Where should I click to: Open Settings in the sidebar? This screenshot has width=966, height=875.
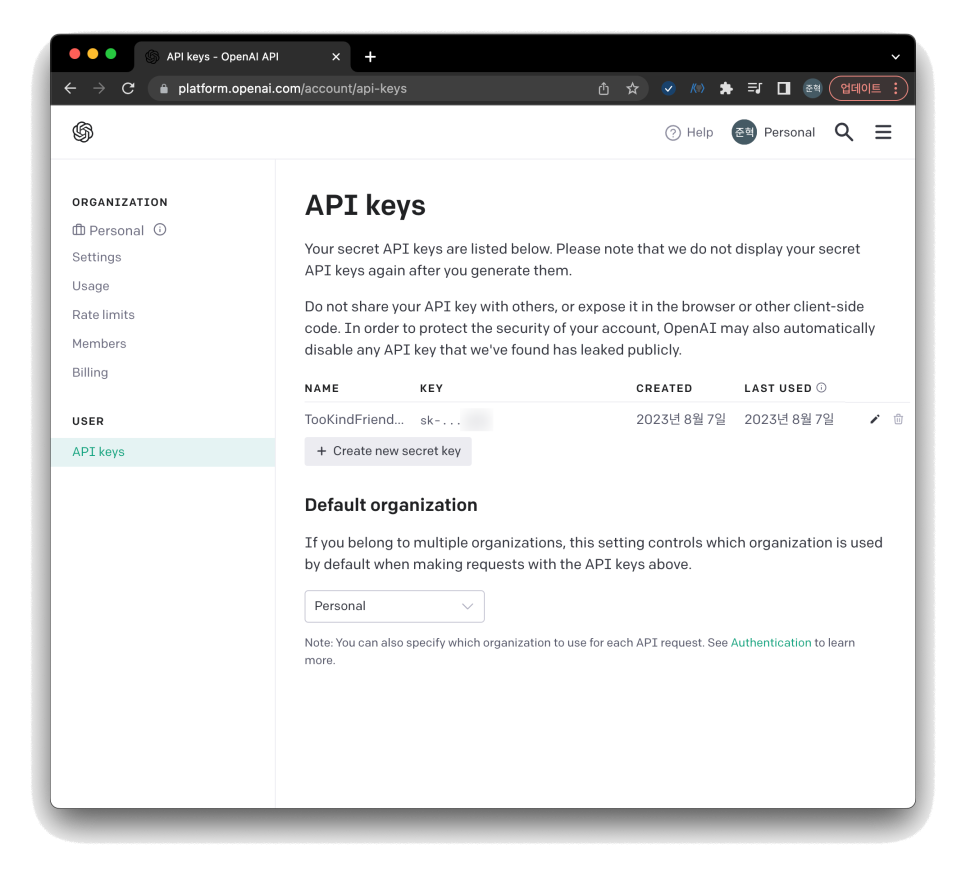[x=97, y=257]
